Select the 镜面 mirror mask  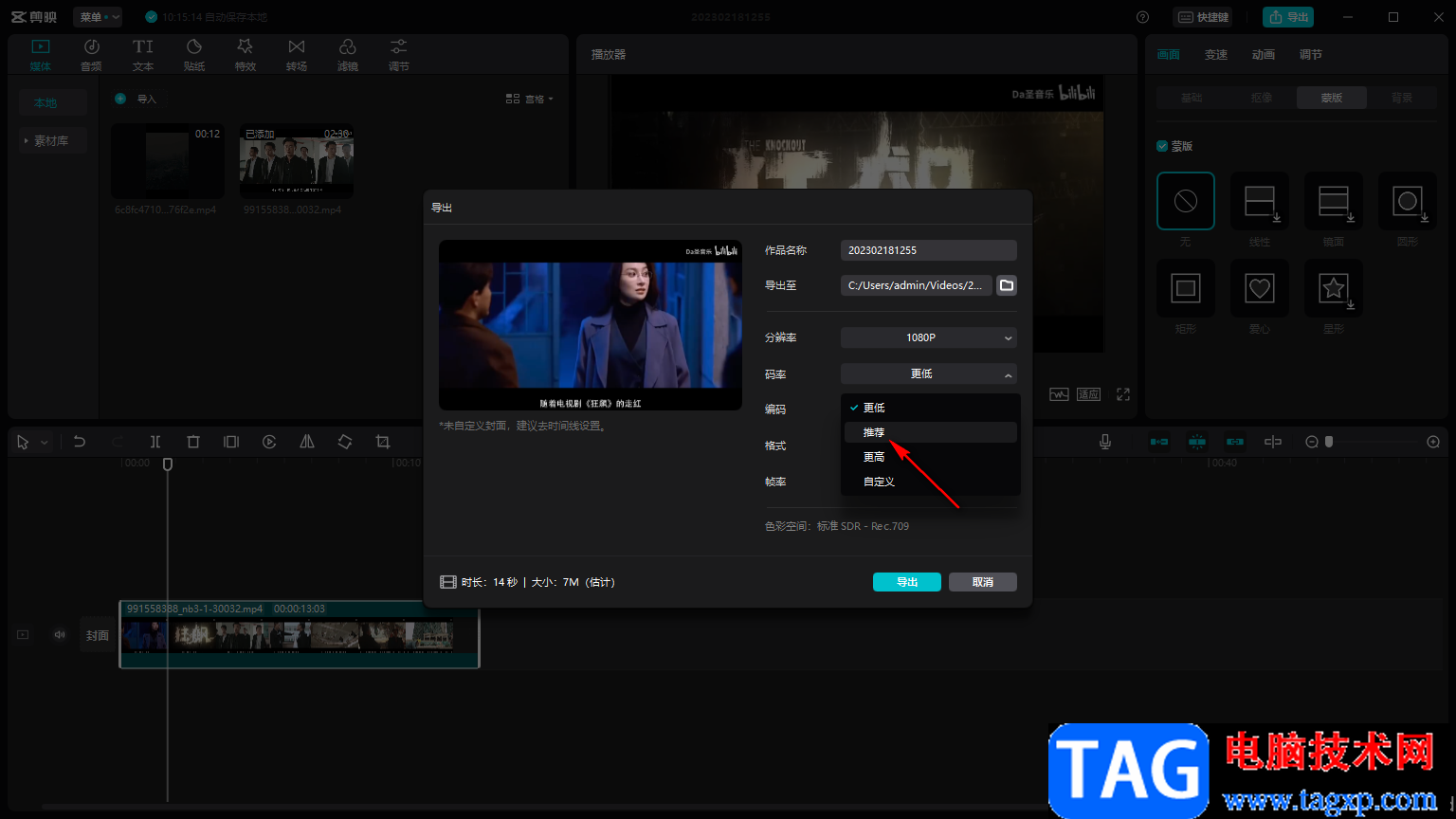point(1334,201)
